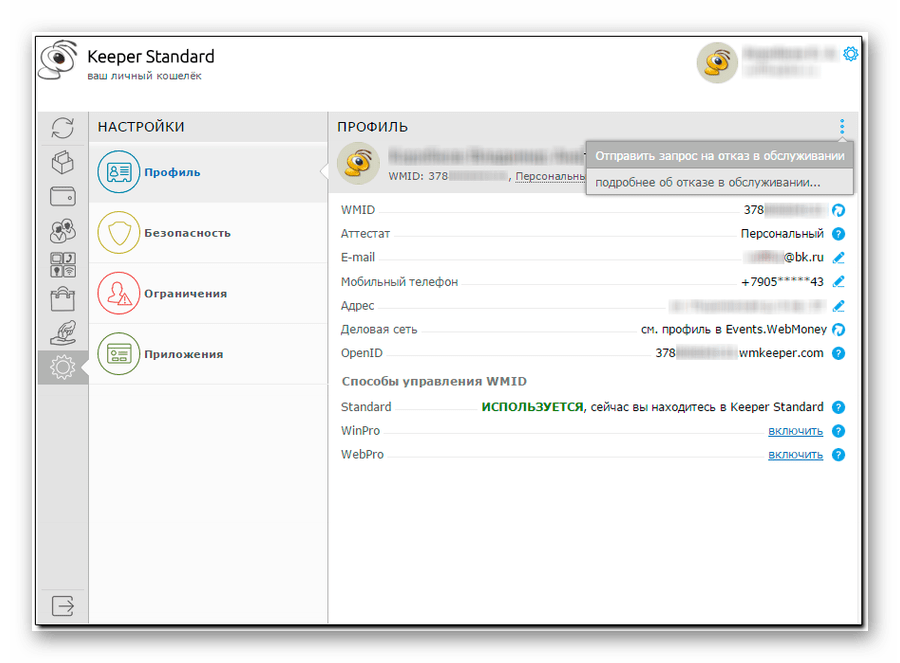Click the help icon next to Аттестат
The image size is (900, 663).
(838, 234)
